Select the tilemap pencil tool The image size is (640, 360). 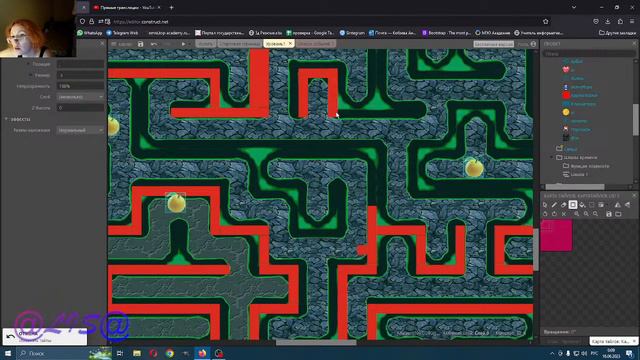(554, 205)
